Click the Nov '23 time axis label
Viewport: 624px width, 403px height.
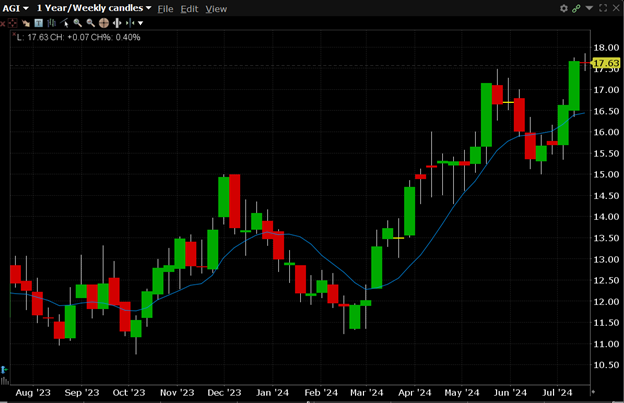177,393
